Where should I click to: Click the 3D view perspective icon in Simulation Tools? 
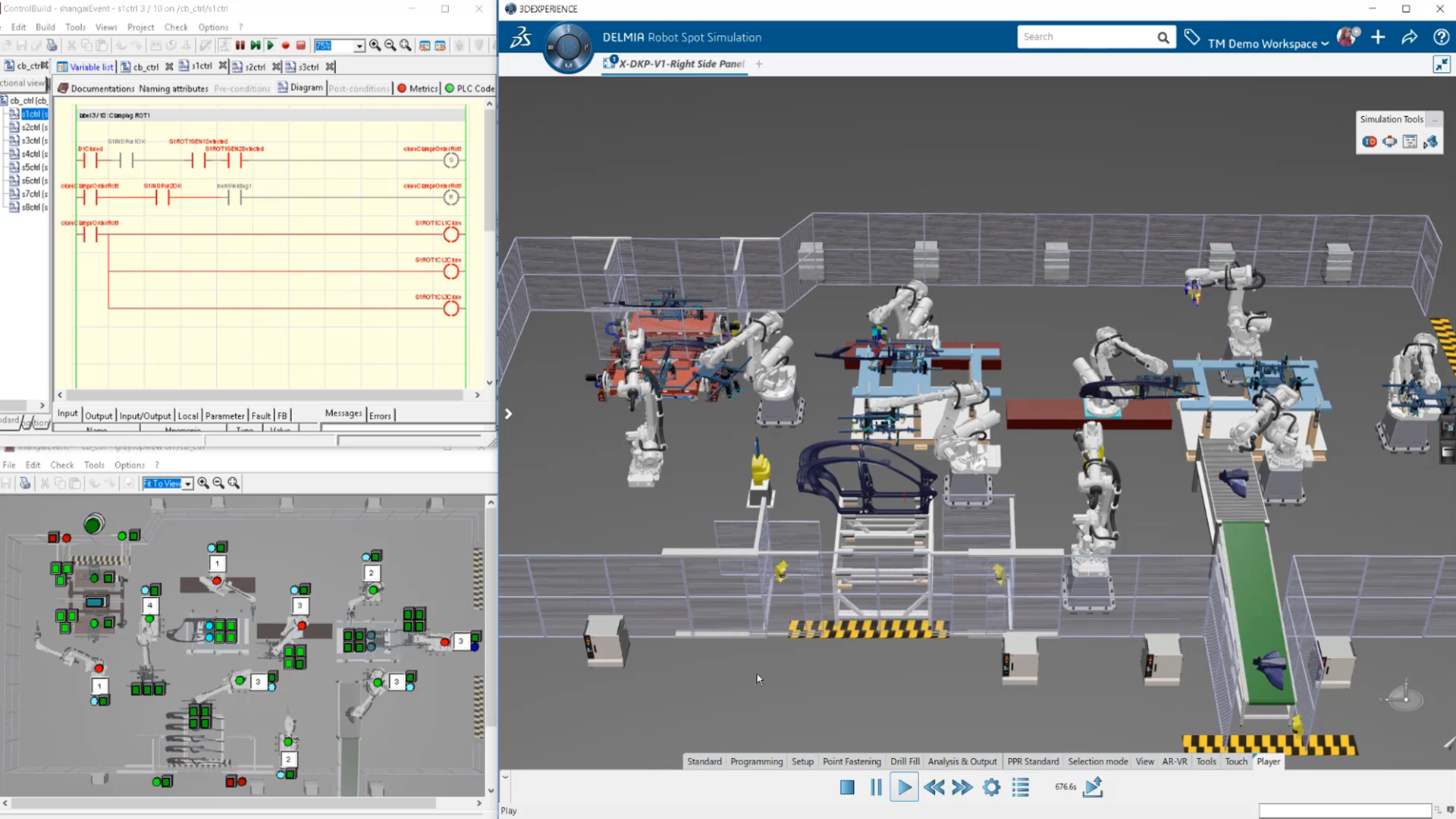(x=1390, y=141)
